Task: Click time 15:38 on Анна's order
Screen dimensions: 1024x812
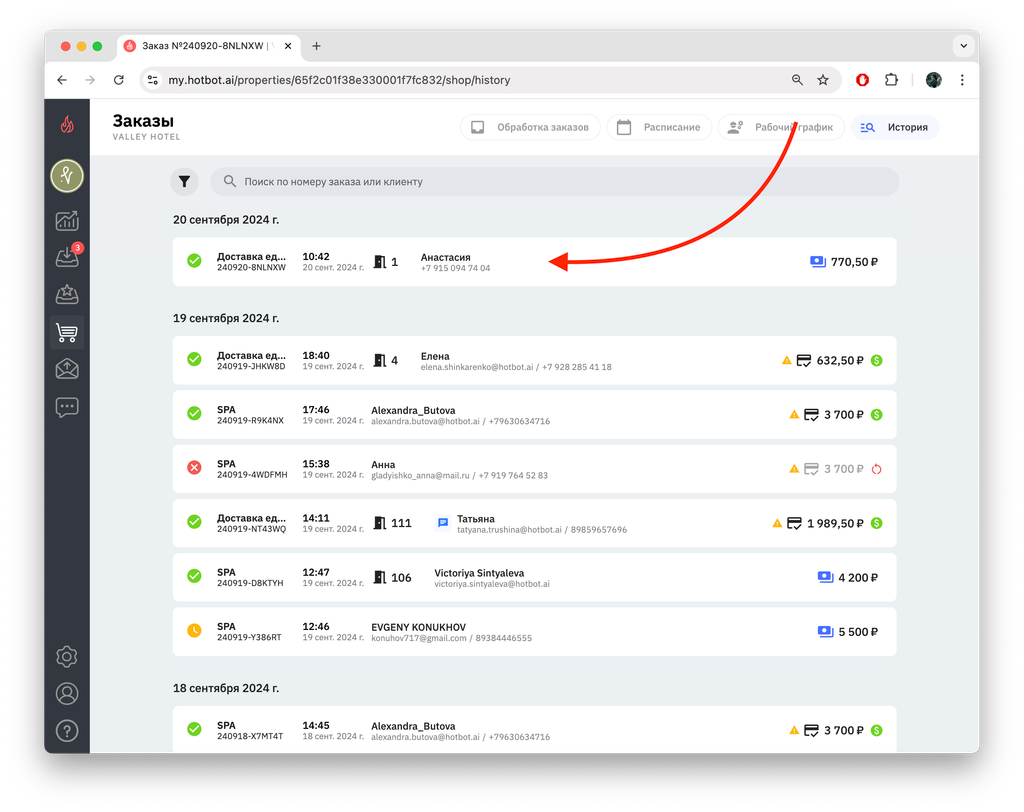Action: (x=315, y=463)
